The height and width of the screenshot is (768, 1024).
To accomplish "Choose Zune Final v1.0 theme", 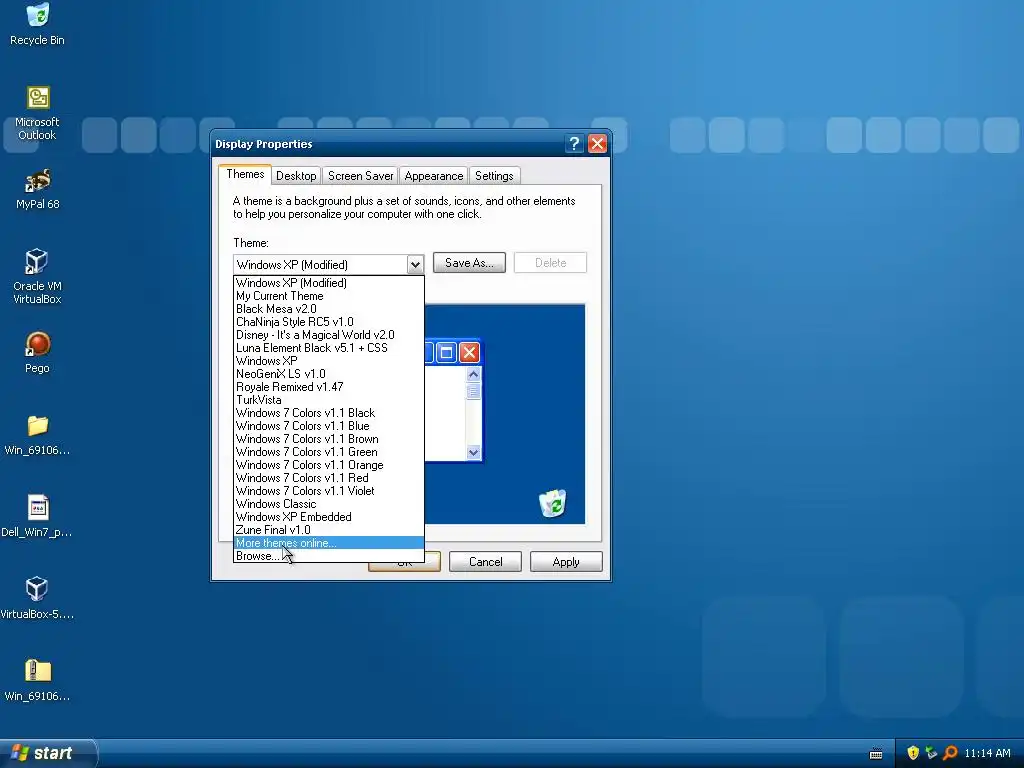I will pos(328,530).
